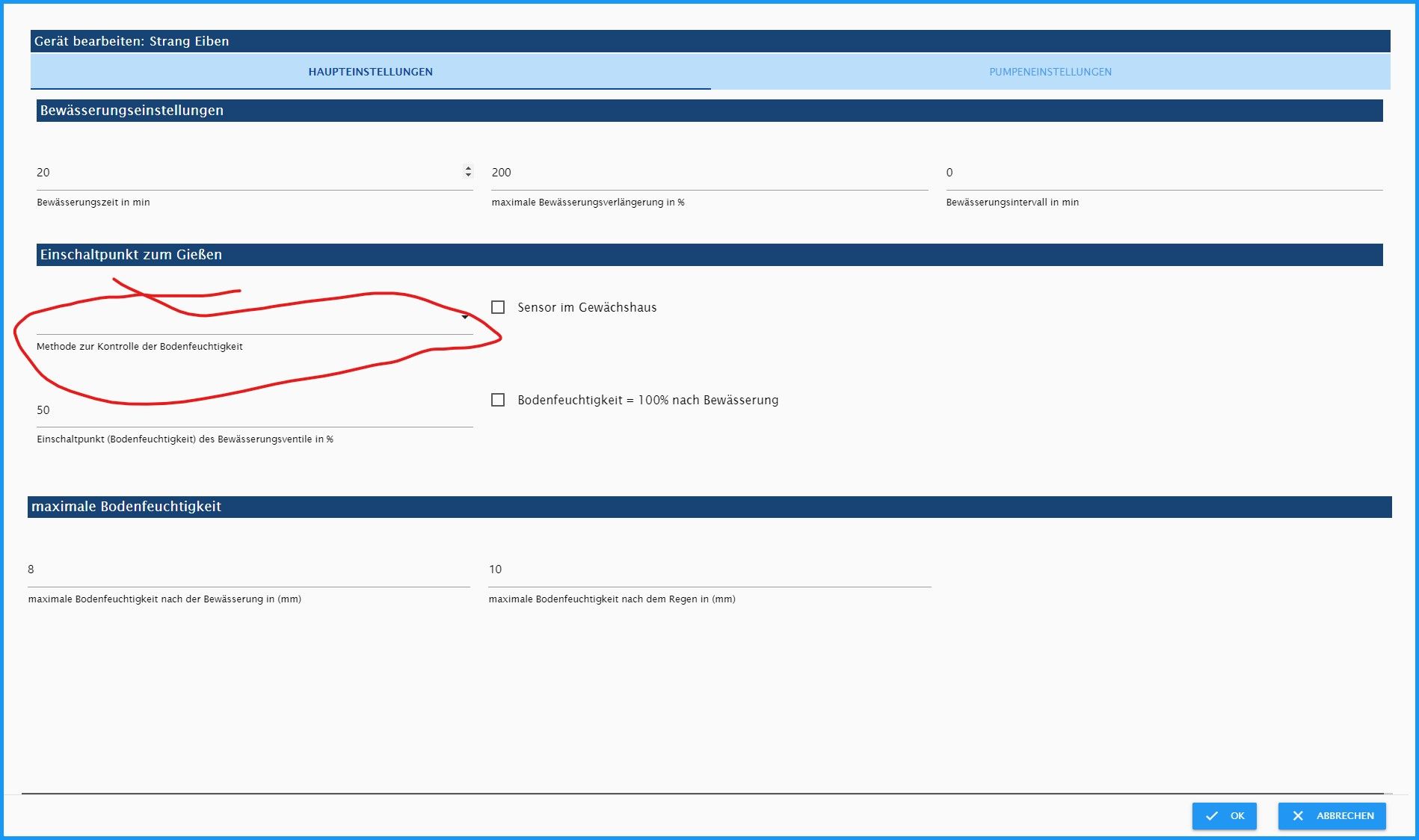Switch to the Pumpeneinstellungen tab

coord(1050,72)
